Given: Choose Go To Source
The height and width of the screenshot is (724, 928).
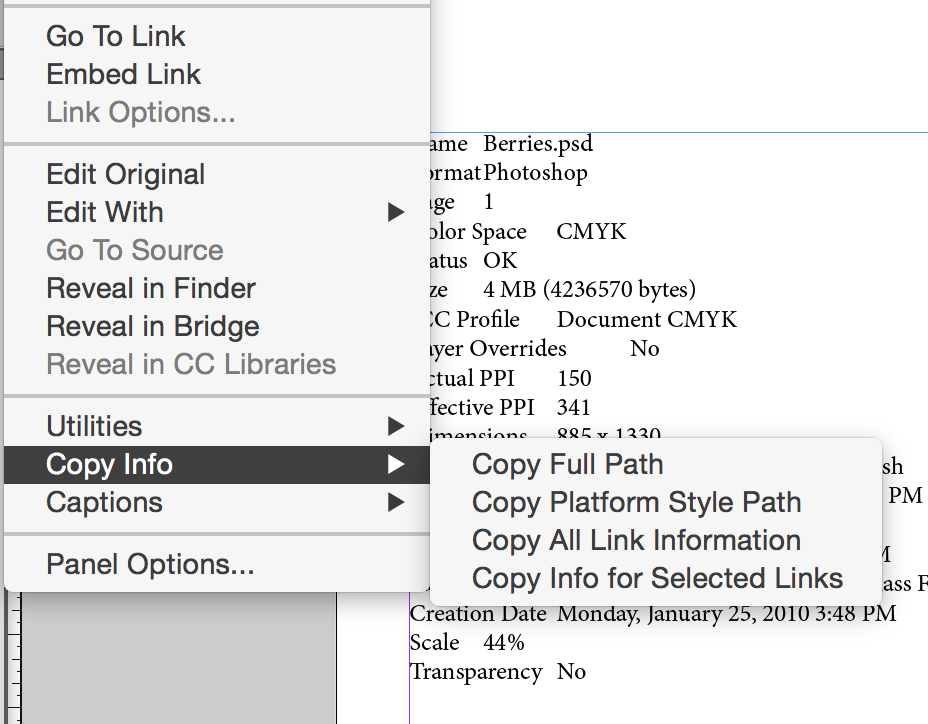Looking at the screenshot, I should (x=134, y=250).
